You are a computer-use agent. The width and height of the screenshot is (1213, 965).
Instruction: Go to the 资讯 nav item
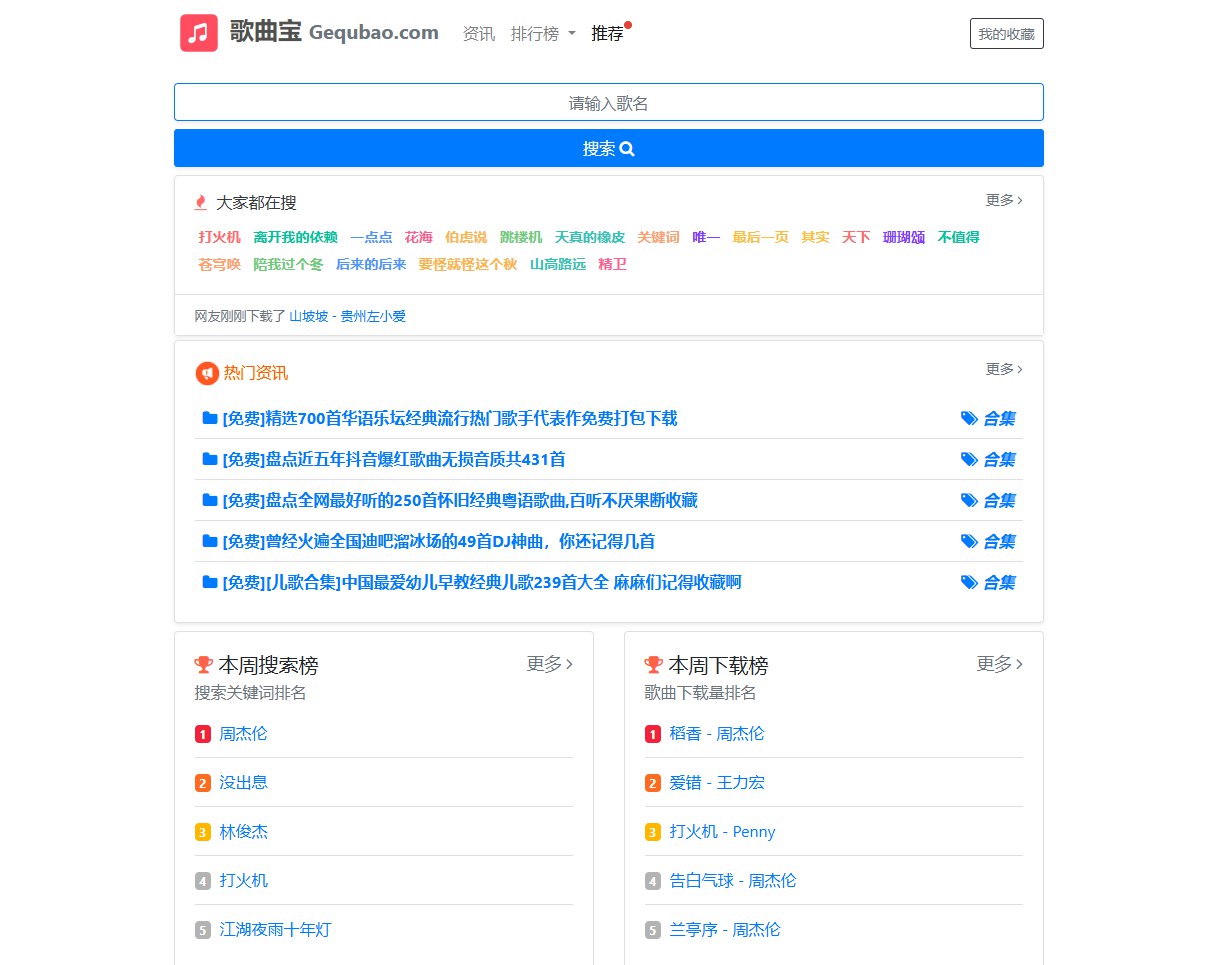[479, 33]
